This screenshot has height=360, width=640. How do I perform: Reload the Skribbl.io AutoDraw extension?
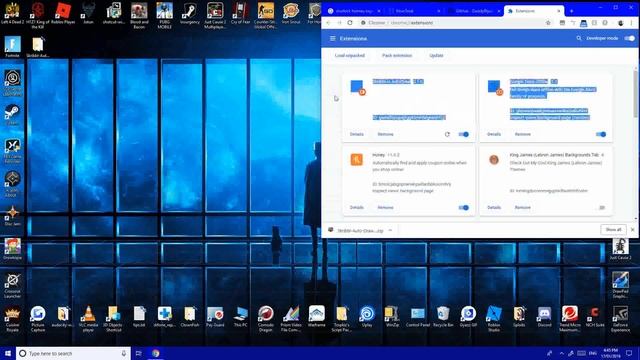click(x=447, y=134)
